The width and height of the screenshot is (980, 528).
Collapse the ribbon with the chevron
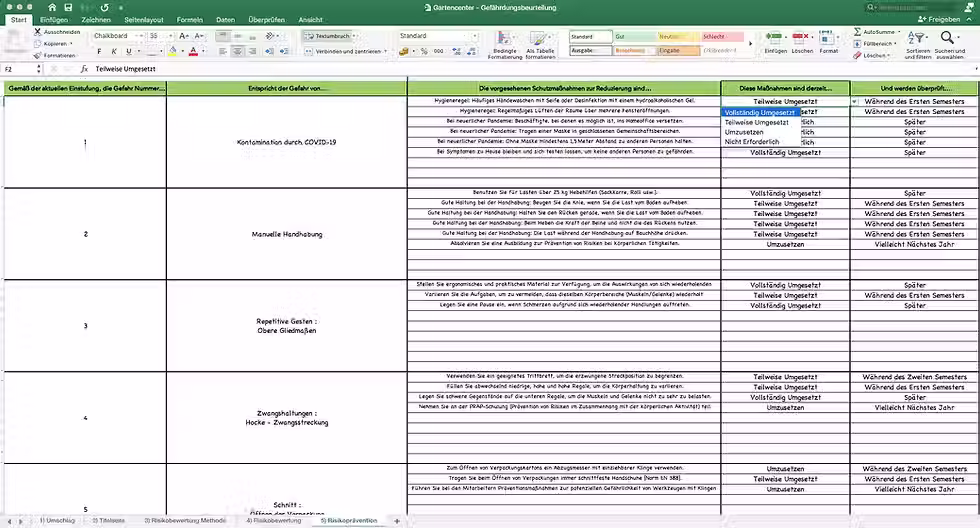click(x=969, y=19)
